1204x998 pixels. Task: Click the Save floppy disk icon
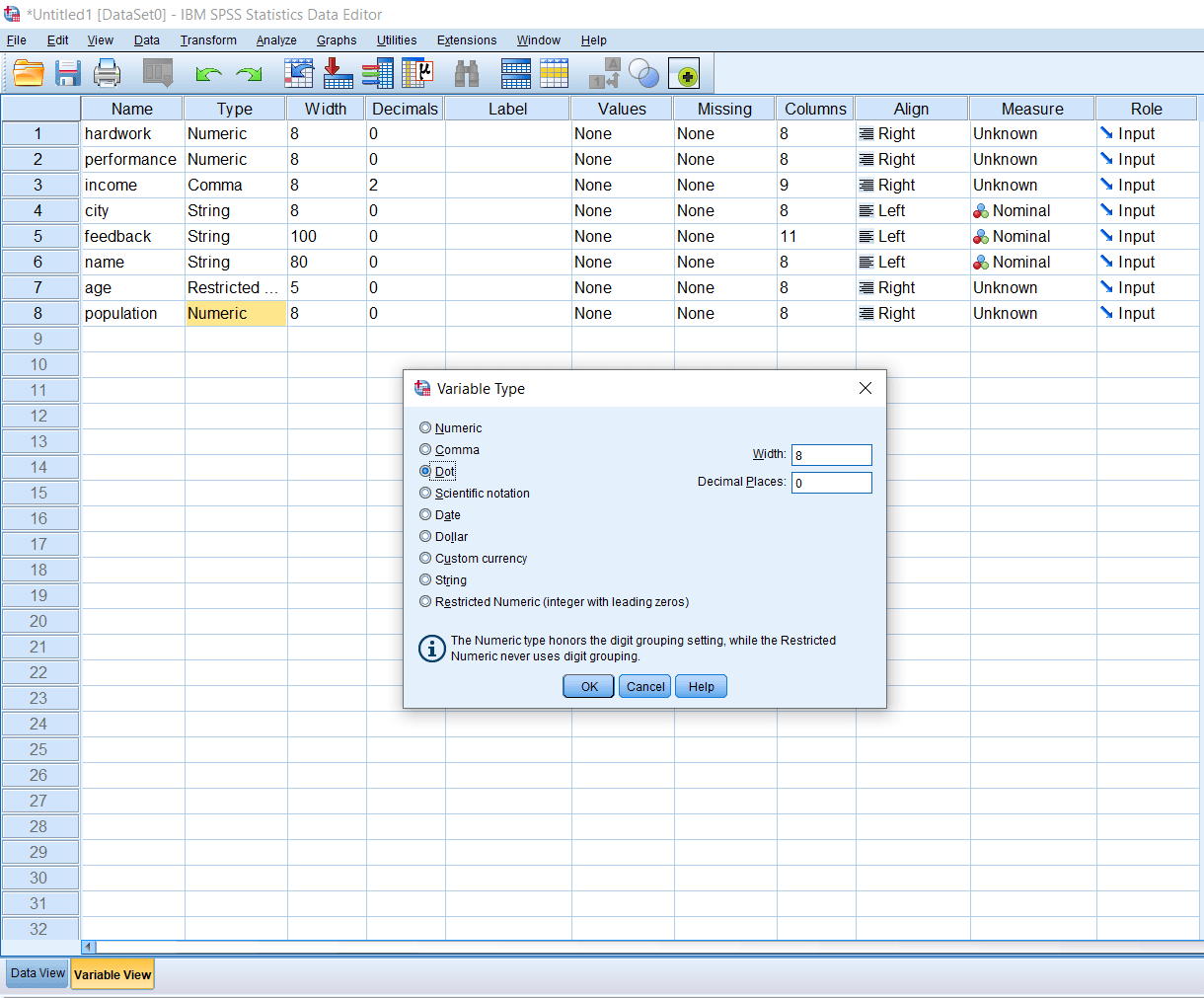coord(68,74)
